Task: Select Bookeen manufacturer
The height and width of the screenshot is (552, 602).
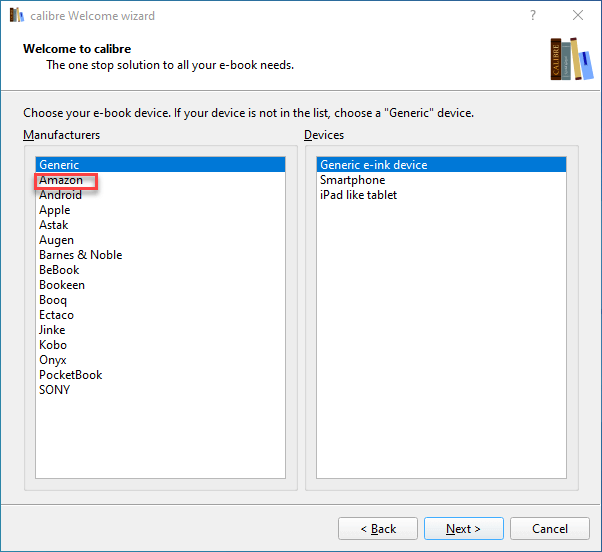Action: 160,284
